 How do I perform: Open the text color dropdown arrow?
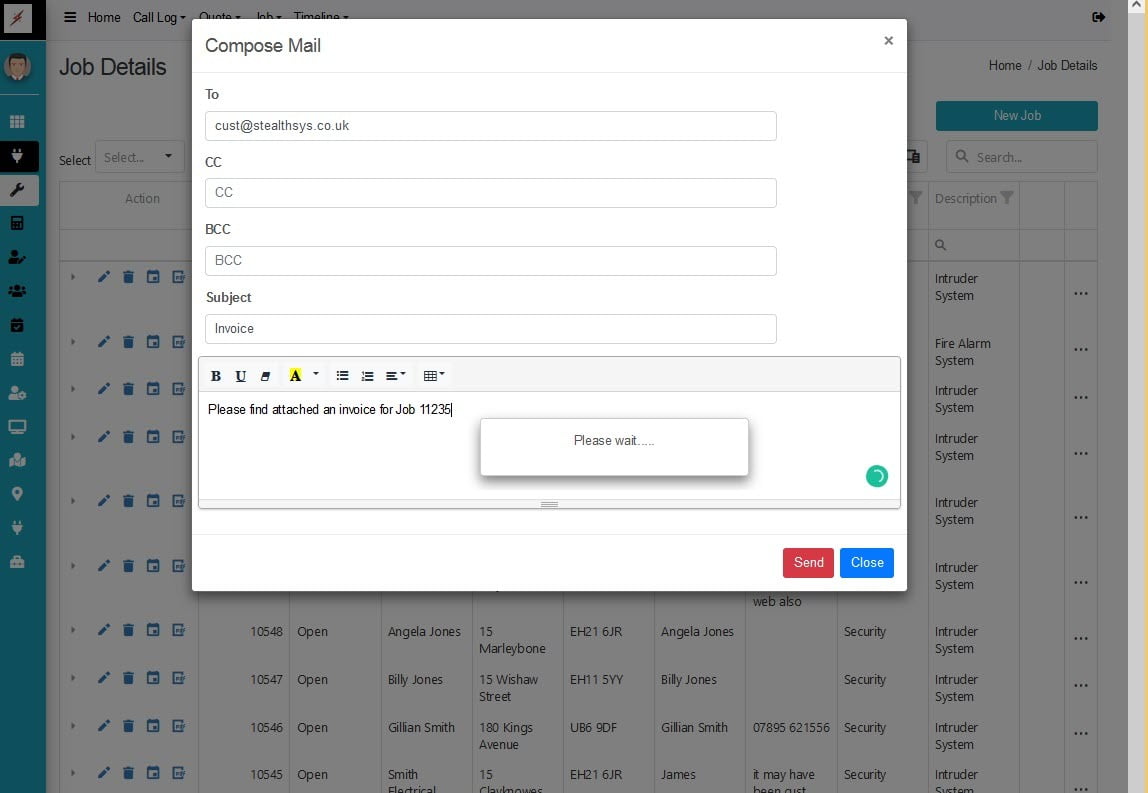[316, 375]
